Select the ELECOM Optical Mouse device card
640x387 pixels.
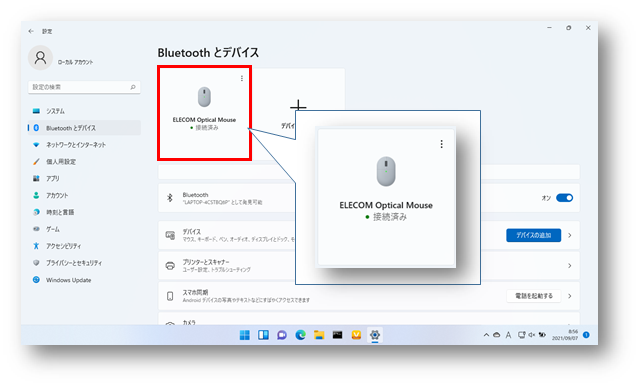click(204, 113)
